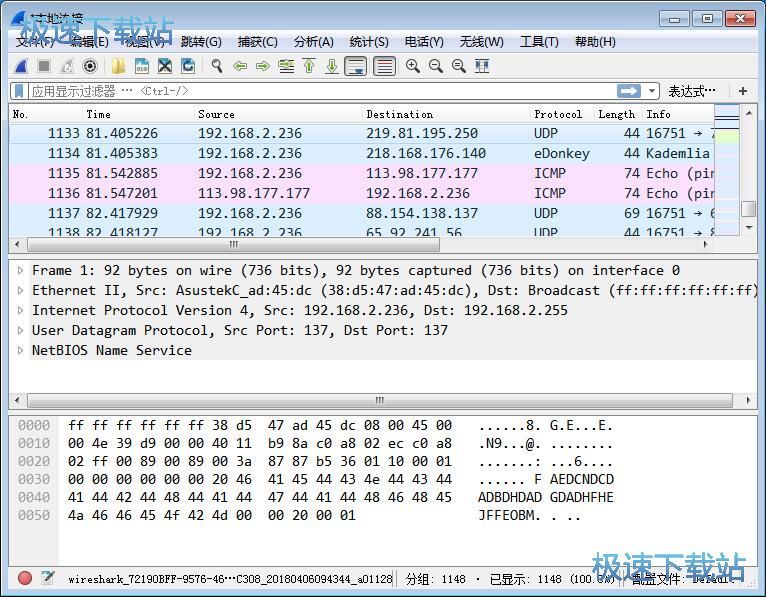Close this capture file using the X icon
The height and width of the screenshot is (597, 766).
(165, 66)
